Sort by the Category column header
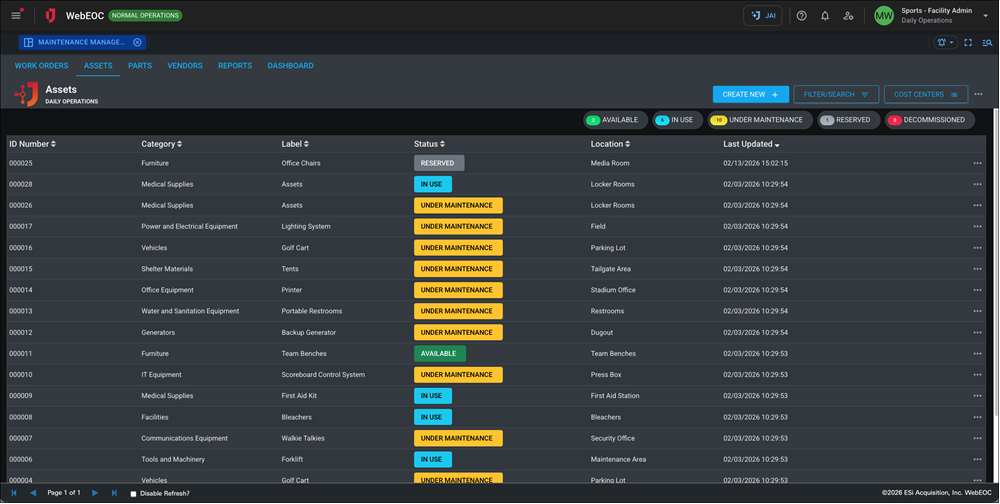Image resolution: width=1000 pixels, height=504 pixels. click(x=161, y=144)
